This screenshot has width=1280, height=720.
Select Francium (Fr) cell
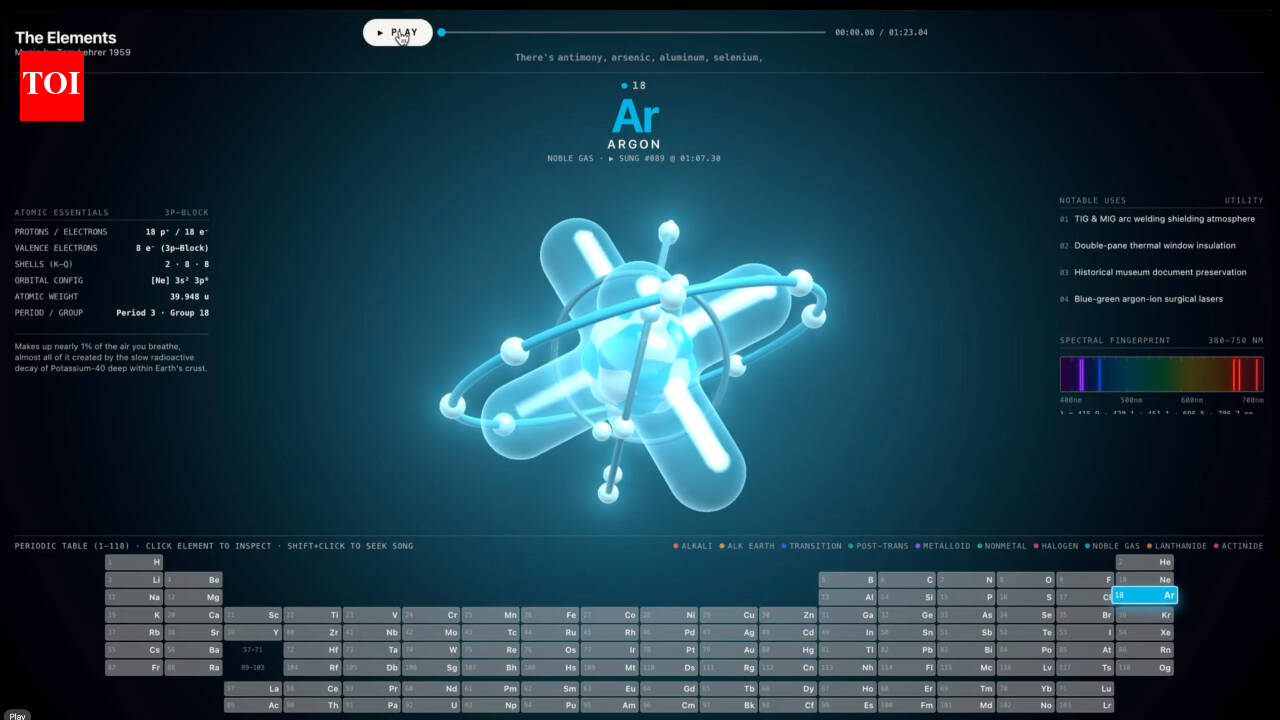click(134, 667)
